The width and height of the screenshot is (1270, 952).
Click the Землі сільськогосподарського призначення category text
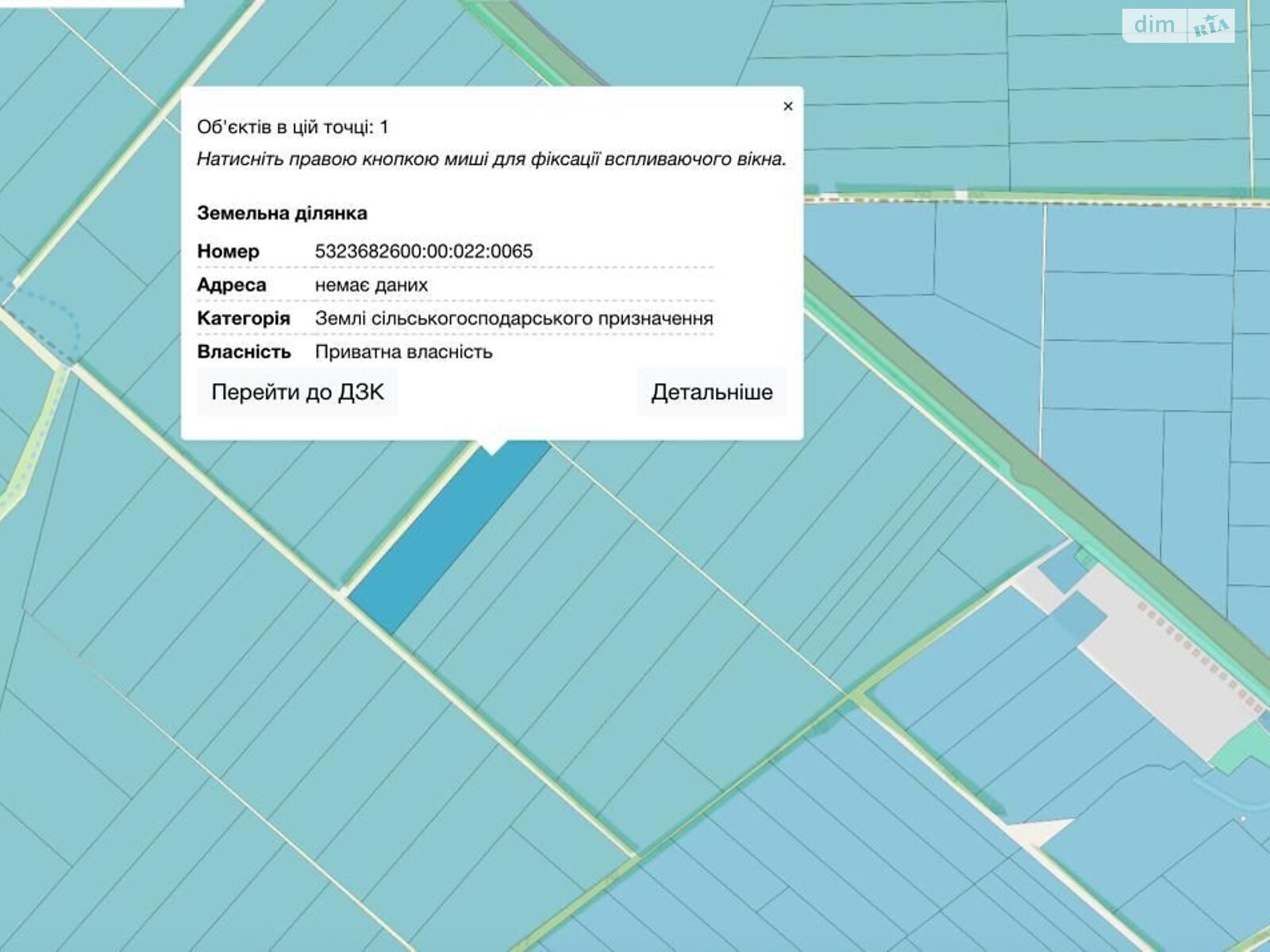pyautogui.click(x=514, y=319)
